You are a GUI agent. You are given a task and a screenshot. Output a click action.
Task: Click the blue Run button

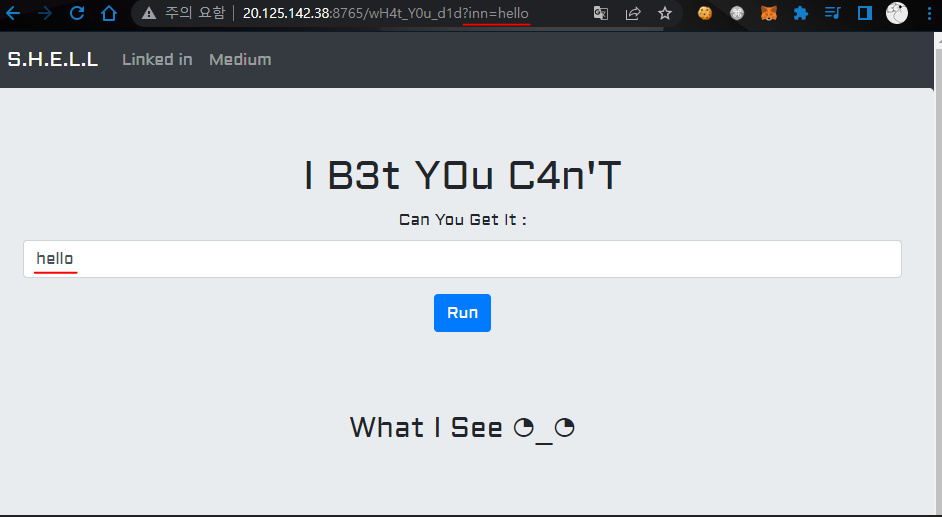[463, 313]
